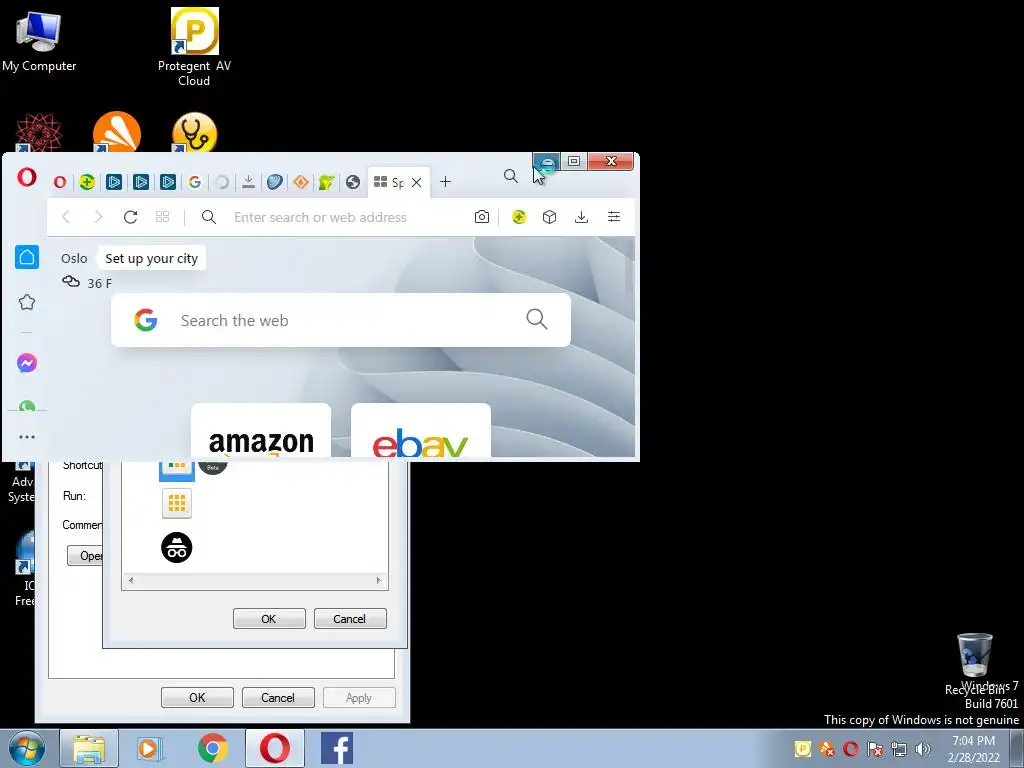The width and height of the screenshot is (1024, 768).
Task: Open the Opera main menu logo
Action: (x=27, y=177)
